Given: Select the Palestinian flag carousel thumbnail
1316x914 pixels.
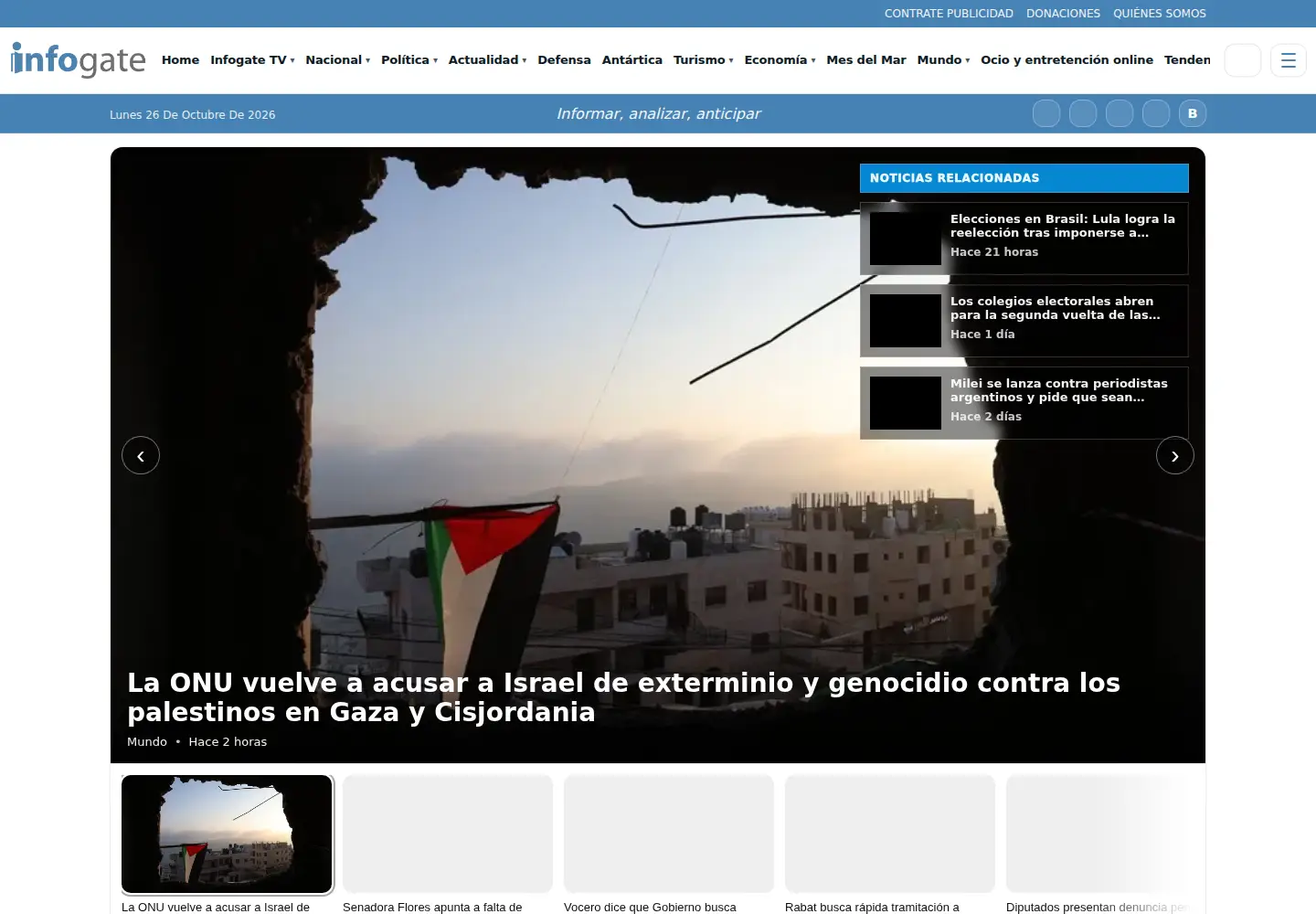Looking at the screenshot, I should tap(227, 834).
